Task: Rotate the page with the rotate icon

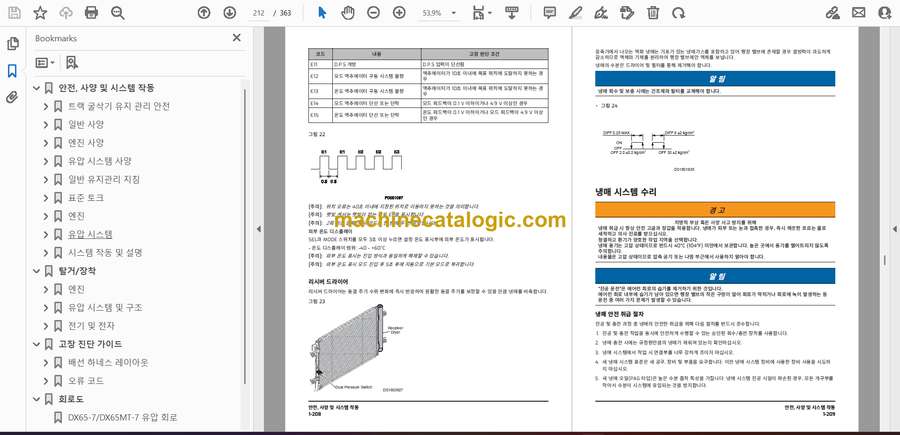Action: pos(679,13)
